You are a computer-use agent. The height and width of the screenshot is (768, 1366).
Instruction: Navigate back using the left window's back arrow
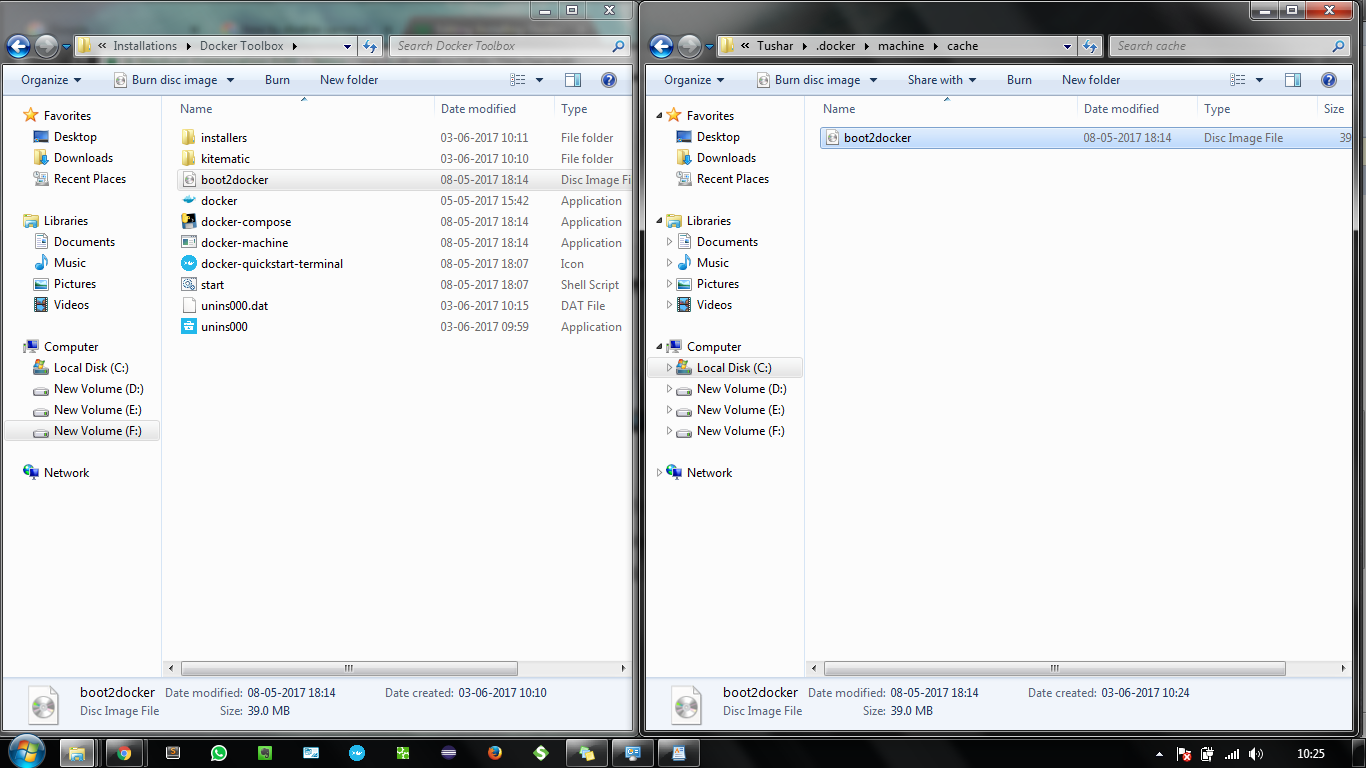click(x=17, y=46)
